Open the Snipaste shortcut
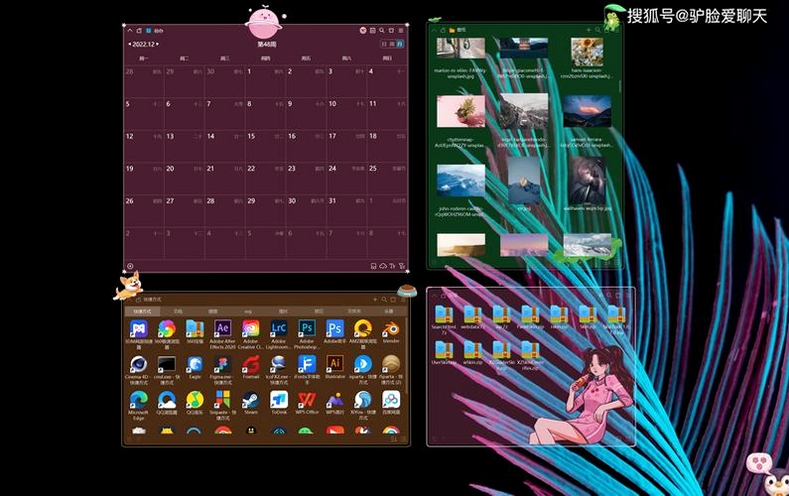Viewport: 789px width, 496px height. (x=222, y=400)
